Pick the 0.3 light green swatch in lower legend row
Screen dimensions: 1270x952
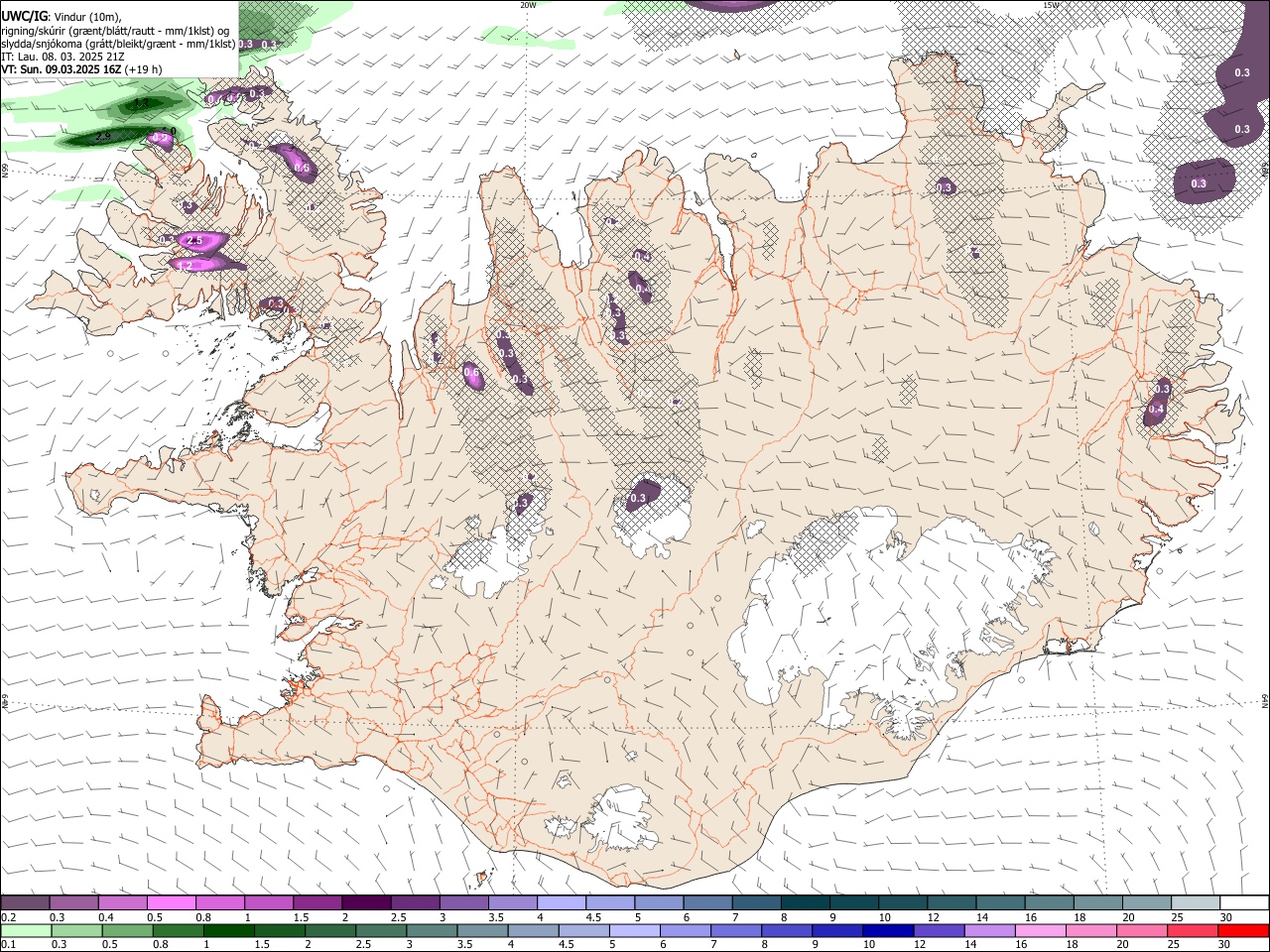point(76,930)
